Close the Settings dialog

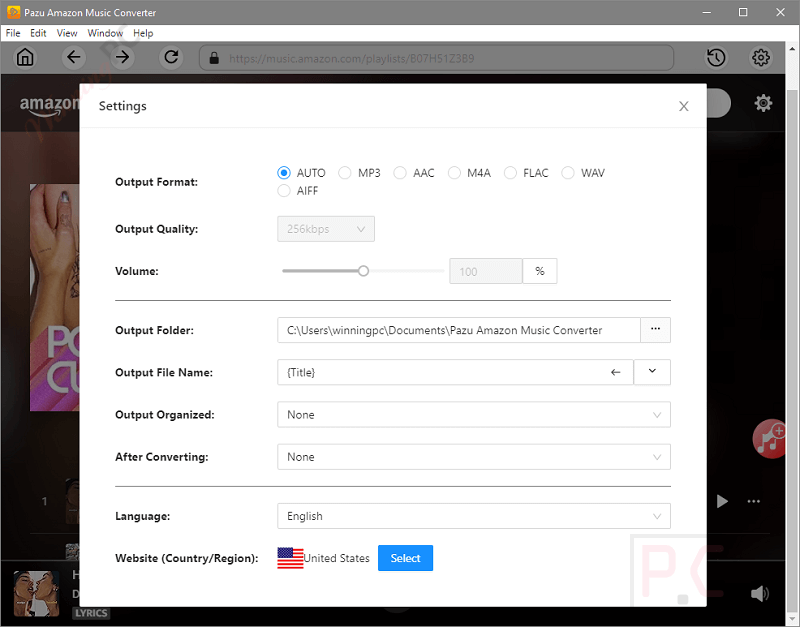[684, 106]
